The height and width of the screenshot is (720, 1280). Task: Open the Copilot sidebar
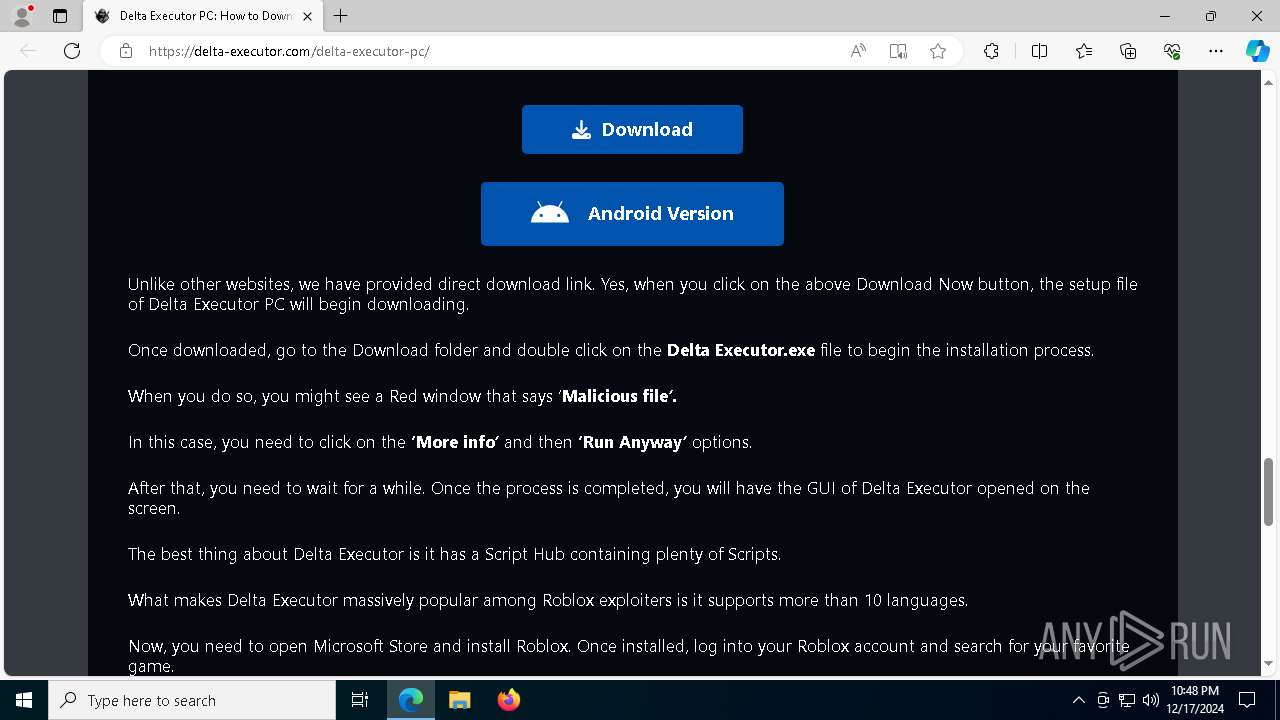point(1257,51)
